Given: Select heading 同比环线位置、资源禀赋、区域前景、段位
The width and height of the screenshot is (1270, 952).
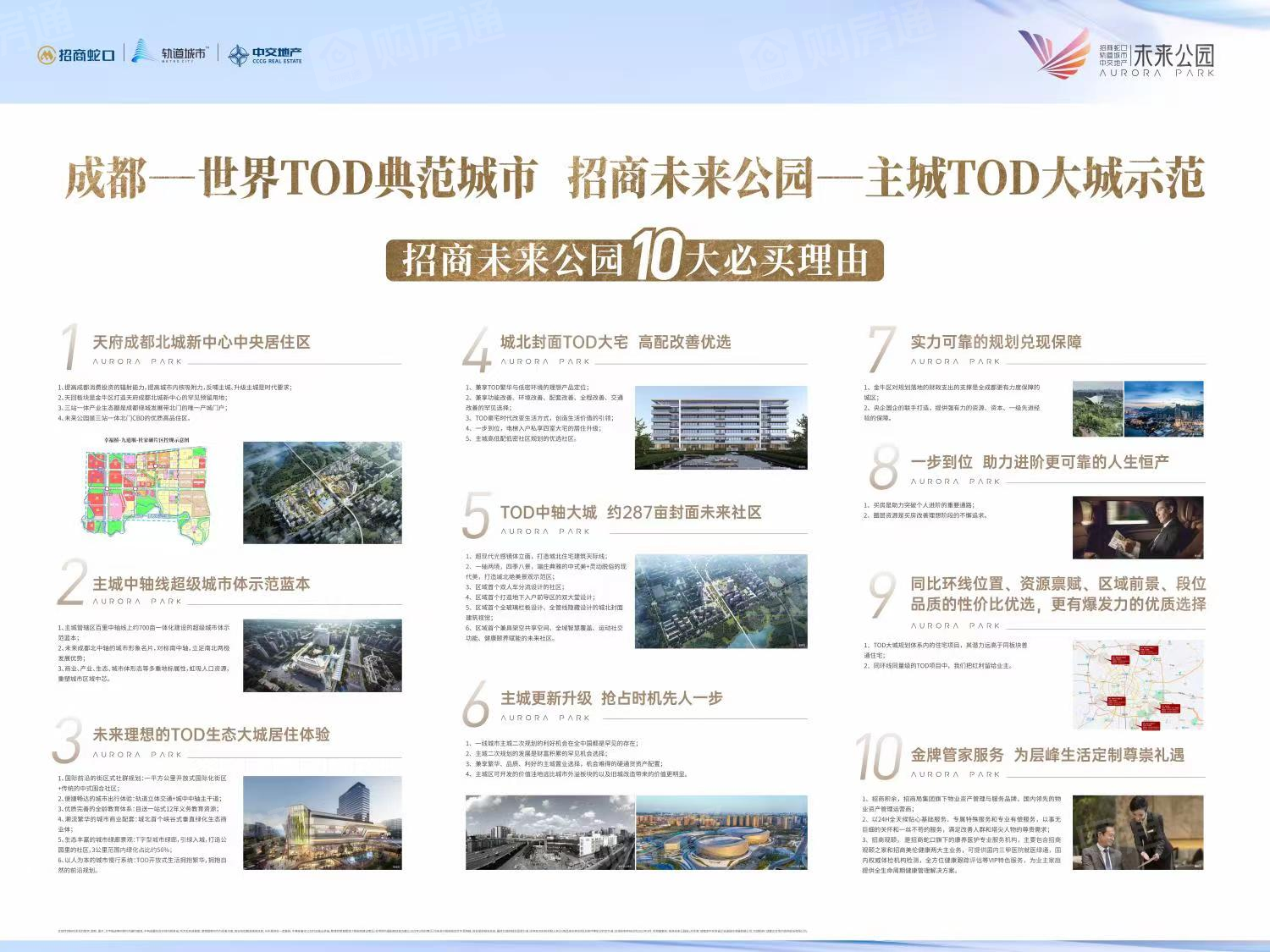Looking at the screenshot, I should [1058, 584].
